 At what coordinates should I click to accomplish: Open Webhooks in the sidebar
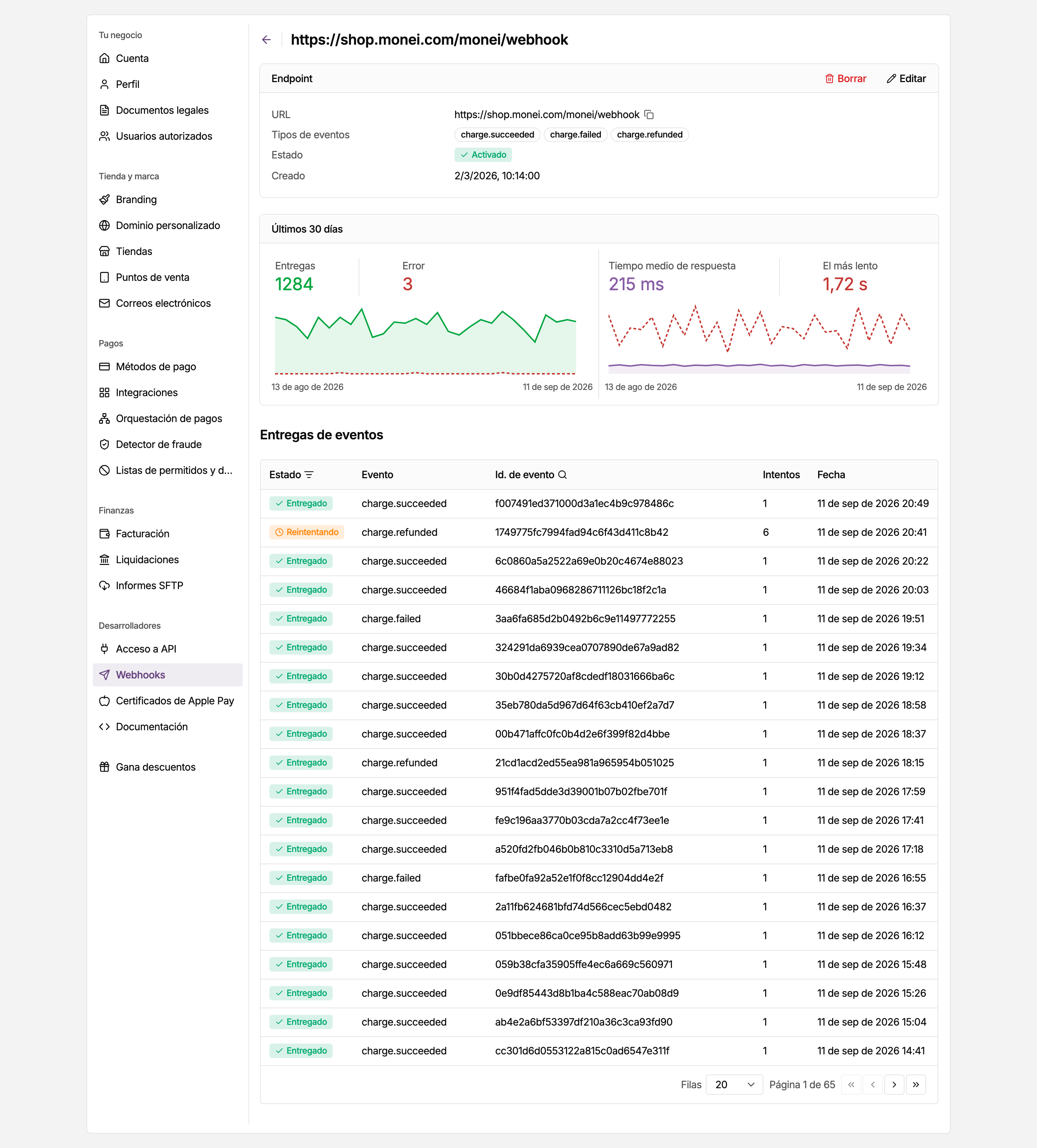(167, 675)
